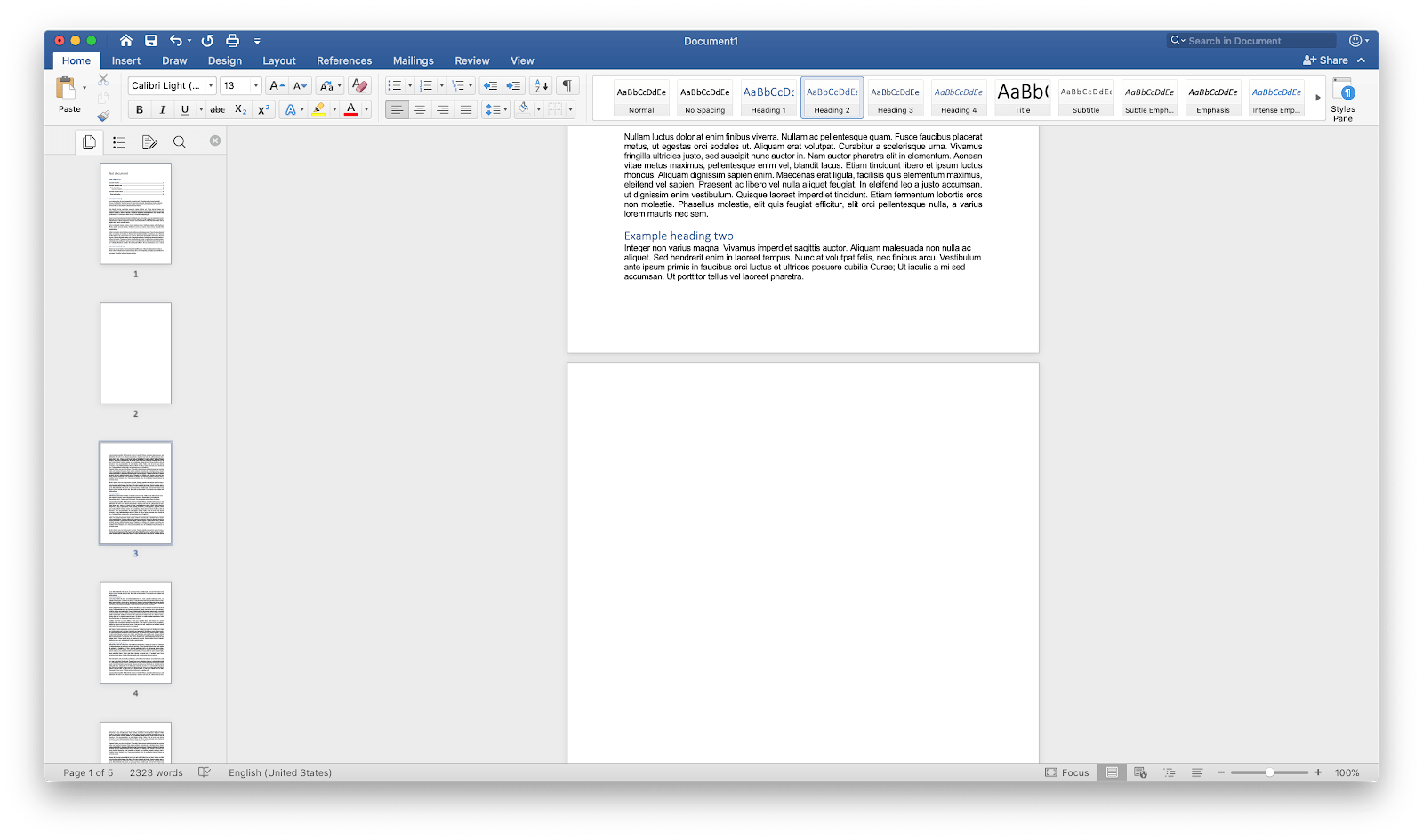Viewport: 1423px width, 840px height.
Task: Open the reviewing pane in sidebar
Action: [x=149, y=142]
